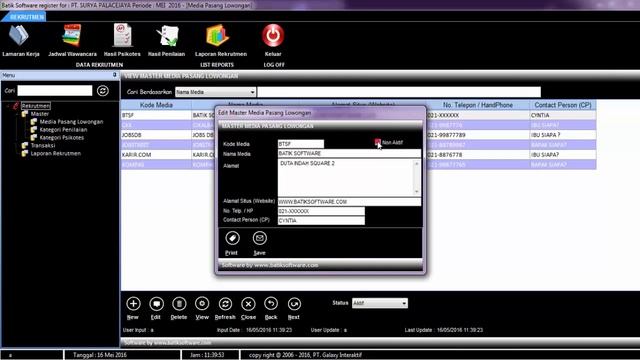
Task: Click the CYNTIA contact cell in table
Action: coord(563,116)
